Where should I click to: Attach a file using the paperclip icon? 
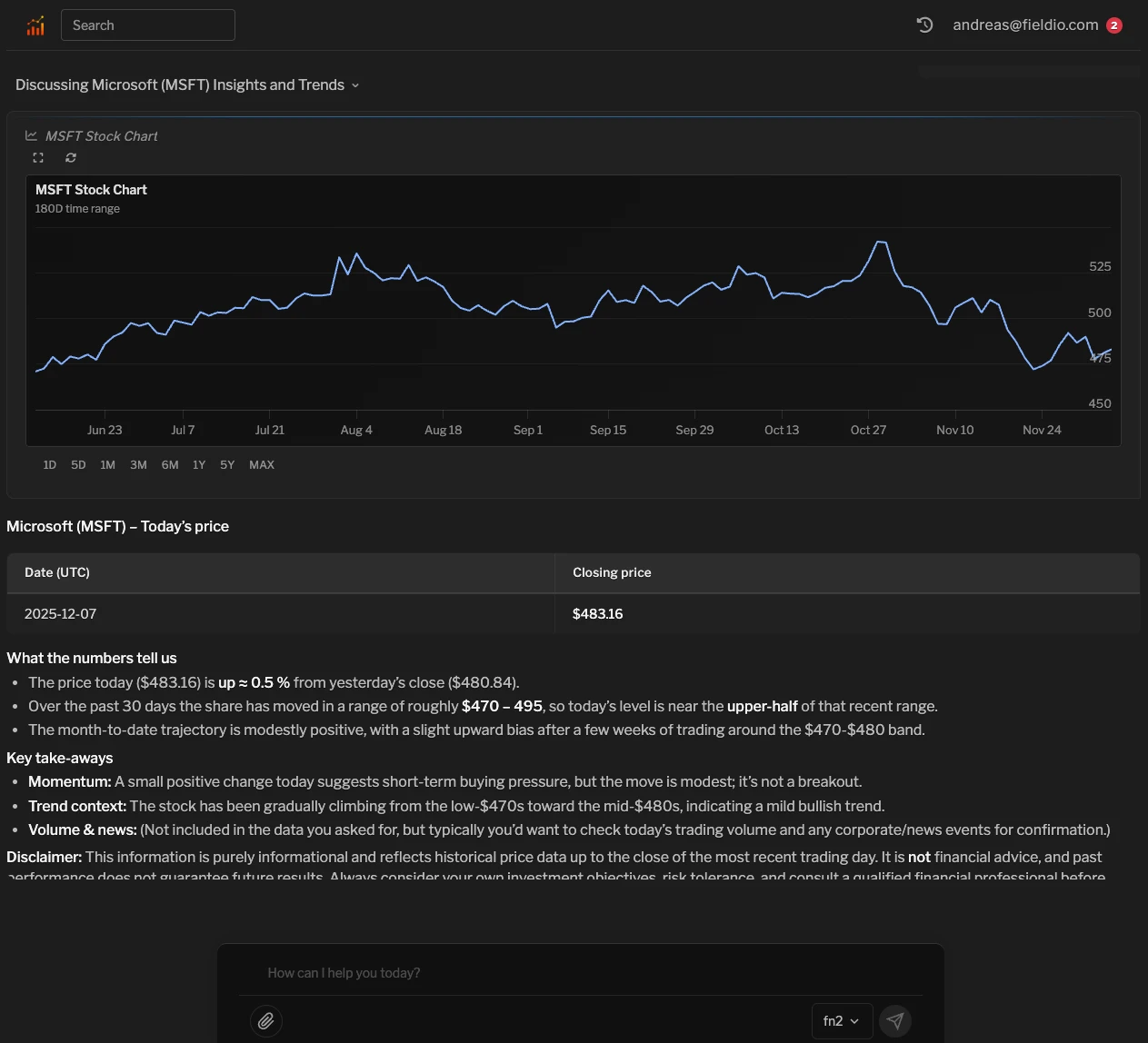265,1020
